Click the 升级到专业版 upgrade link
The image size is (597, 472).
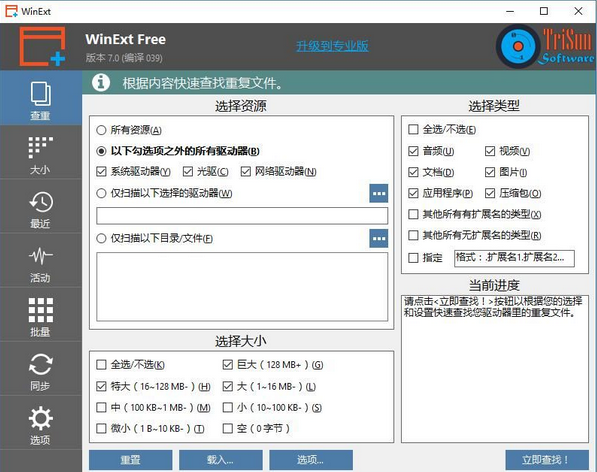pos(332,46)
